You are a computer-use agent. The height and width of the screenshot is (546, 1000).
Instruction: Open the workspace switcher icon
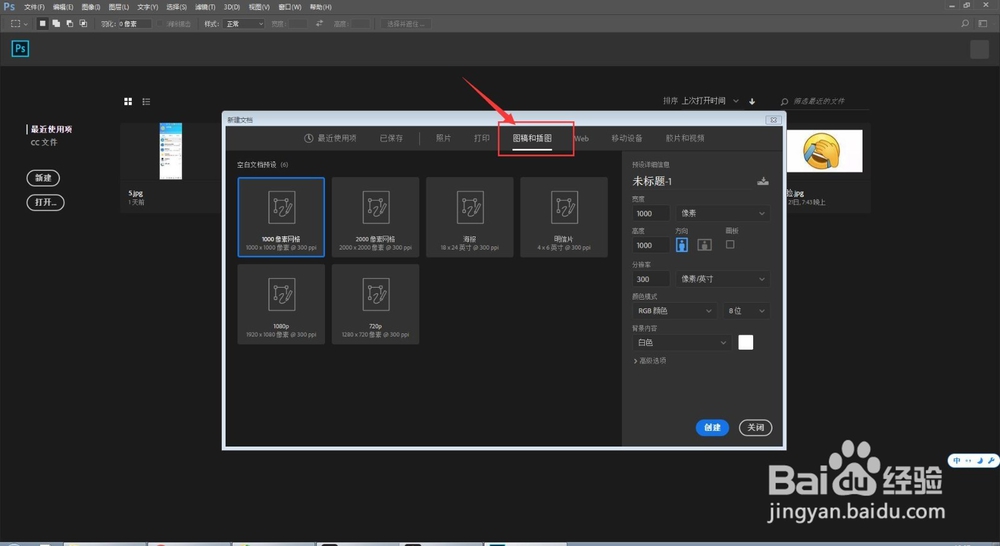pos(983,24)
